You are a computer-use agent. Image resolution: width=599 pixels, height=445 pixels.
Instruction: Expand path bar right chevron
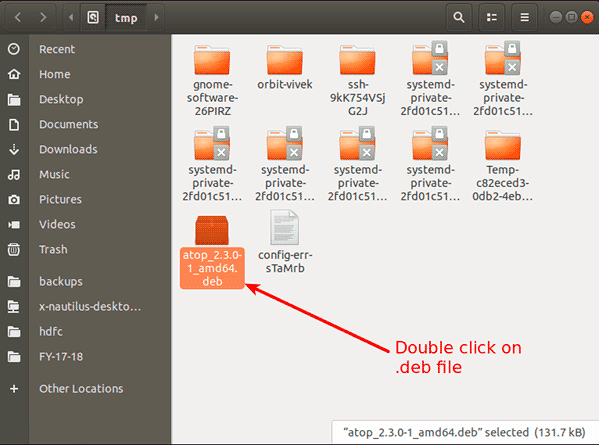pos(156,17)
